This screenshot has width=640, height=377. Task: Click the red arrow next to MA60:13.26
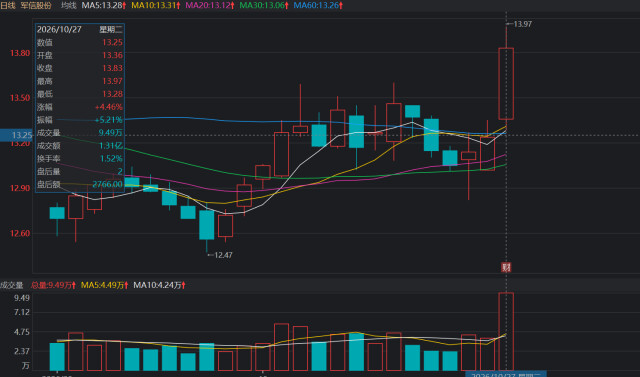tap(341, 6)
